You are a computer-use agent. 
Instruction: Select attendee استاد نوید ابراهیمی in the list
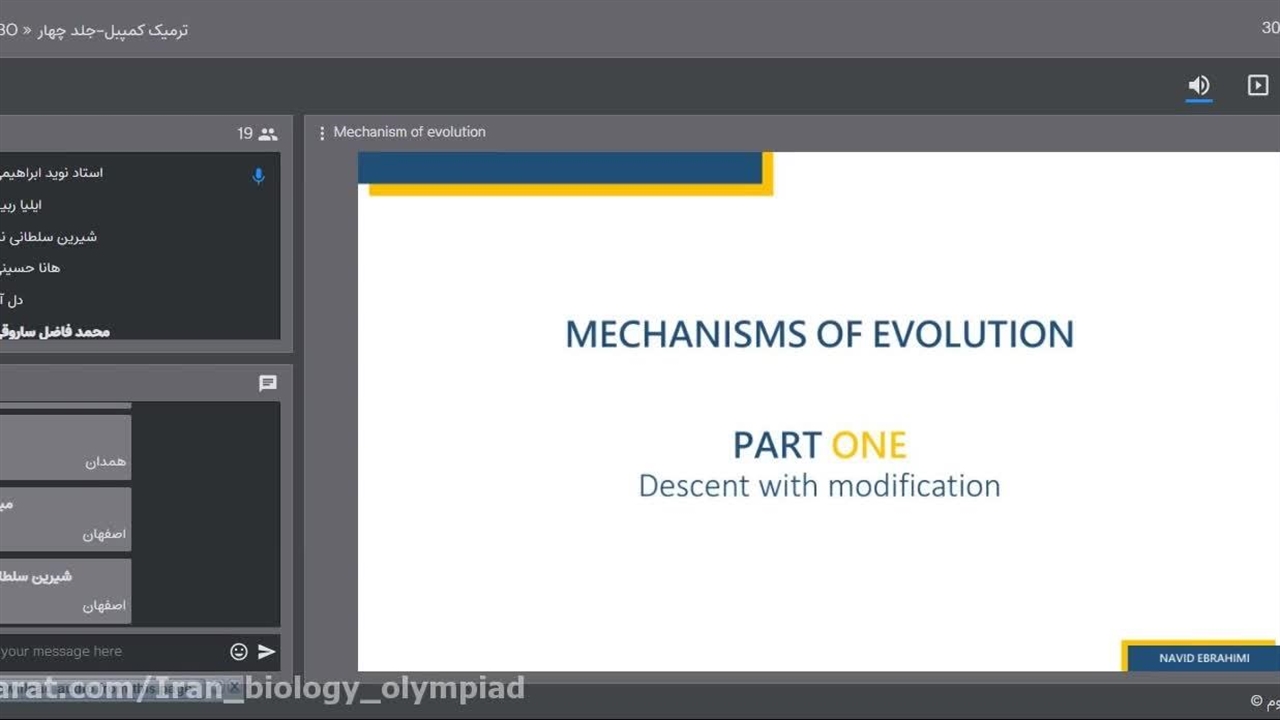pos(55,173)
